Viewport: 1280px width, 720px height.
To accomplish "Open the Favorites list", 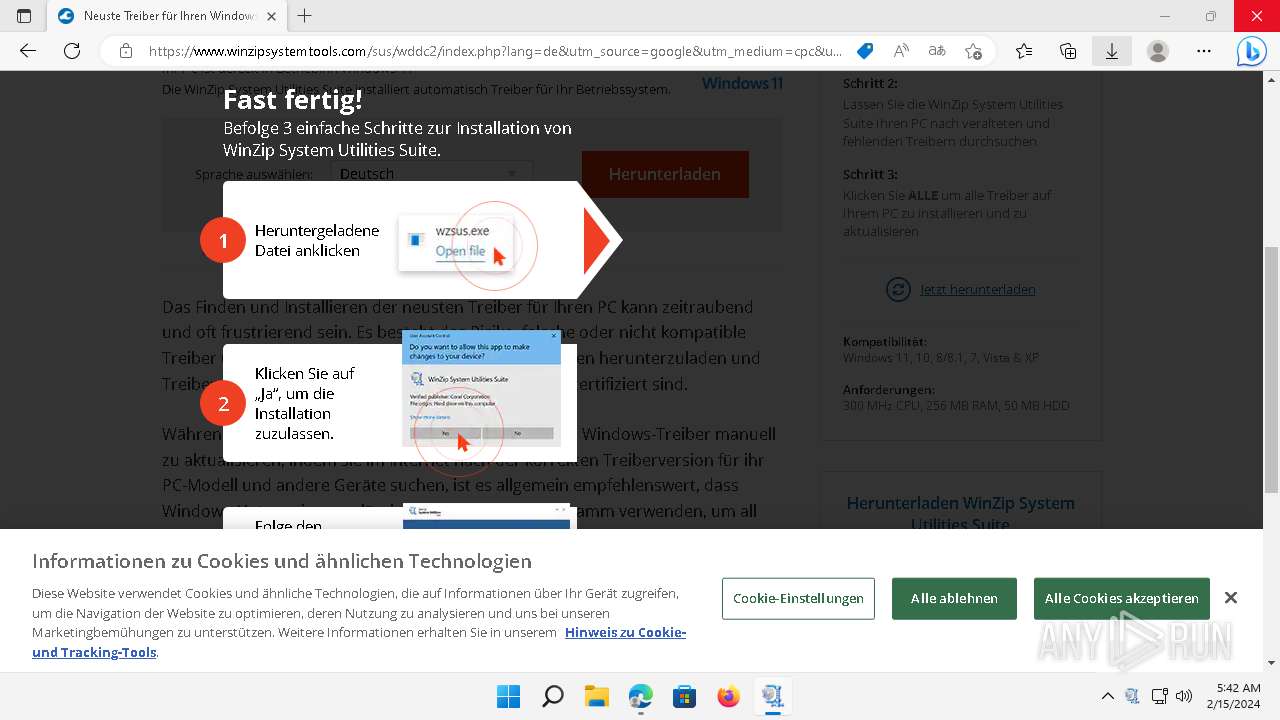I will pyautogui.click(x=1023, y=51).
